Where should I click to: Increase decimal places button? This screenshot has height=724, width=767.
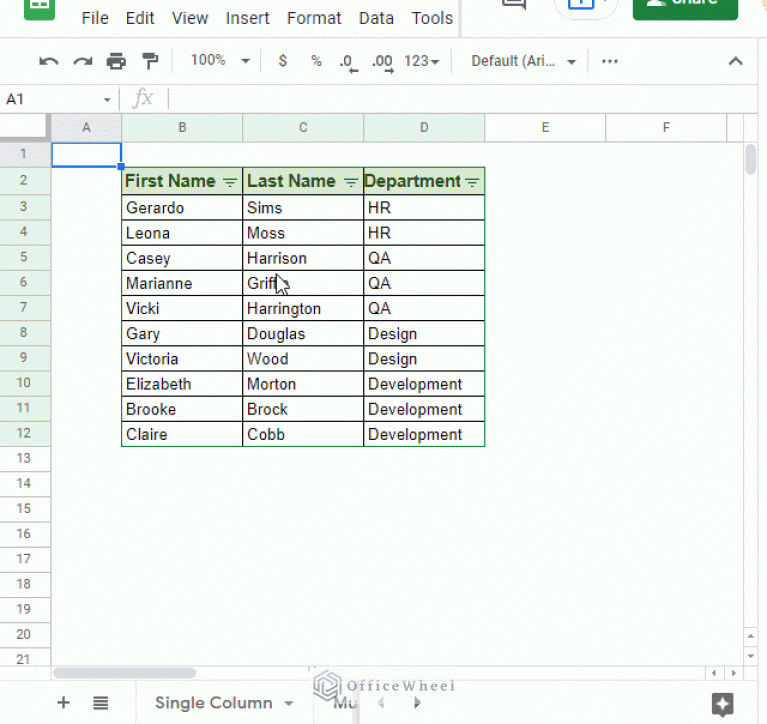click(x=383, y=63)
